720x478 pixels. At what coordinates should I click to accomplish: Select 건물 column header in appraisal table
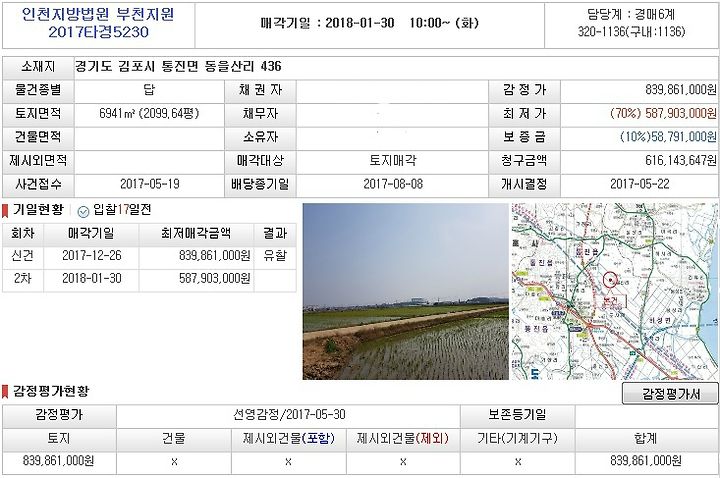pos(174,439)
